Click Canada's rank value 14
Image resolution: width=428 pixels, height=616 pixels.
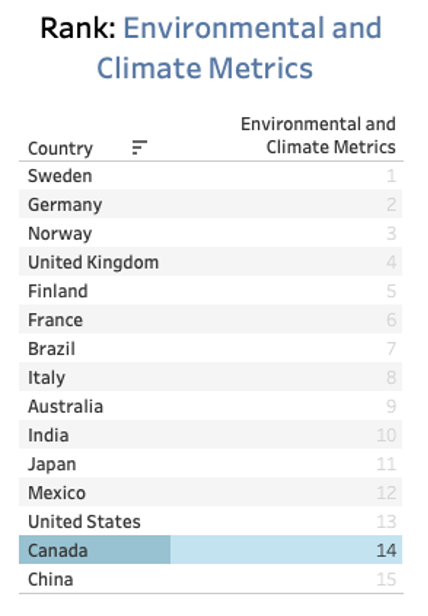tap(386, 550)
